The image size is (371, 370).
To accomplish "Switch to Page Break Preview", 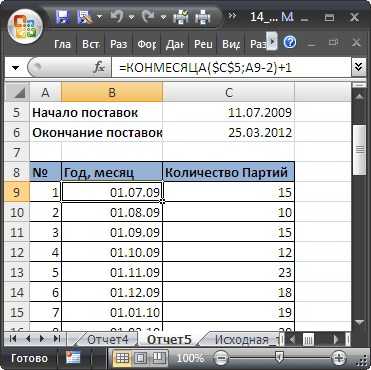I will coord(159,358).
